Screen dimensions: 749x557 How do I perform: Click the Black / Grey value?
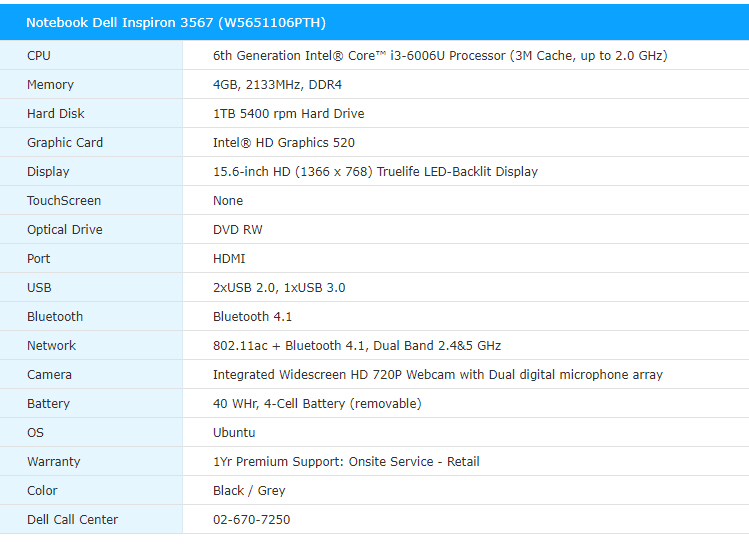249,491
